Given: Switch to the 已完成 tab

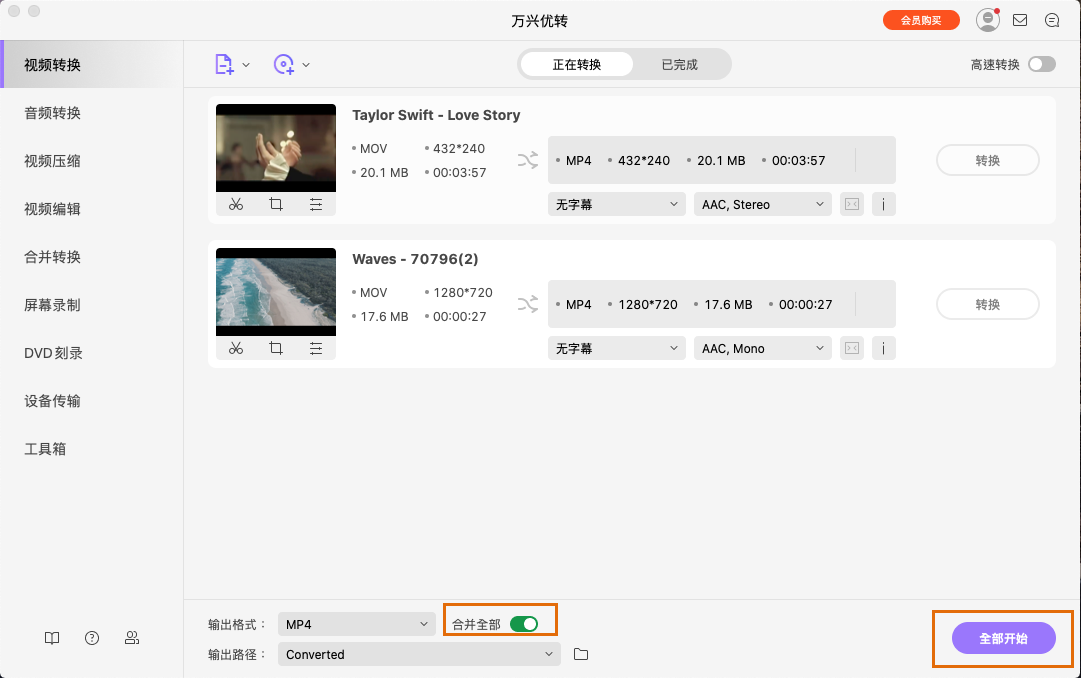Looking at the screenshot, I should (x=679, y=62).
